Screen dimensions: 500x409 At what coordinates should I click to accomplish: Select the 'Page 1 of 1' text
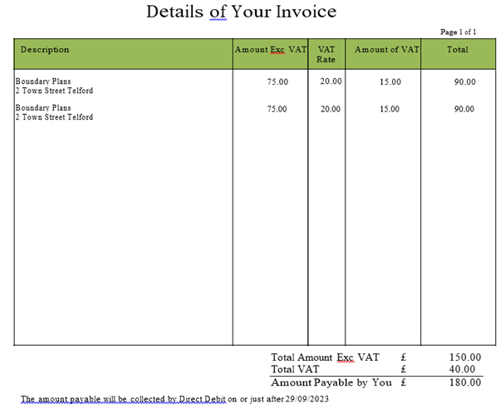pos(458,32)
